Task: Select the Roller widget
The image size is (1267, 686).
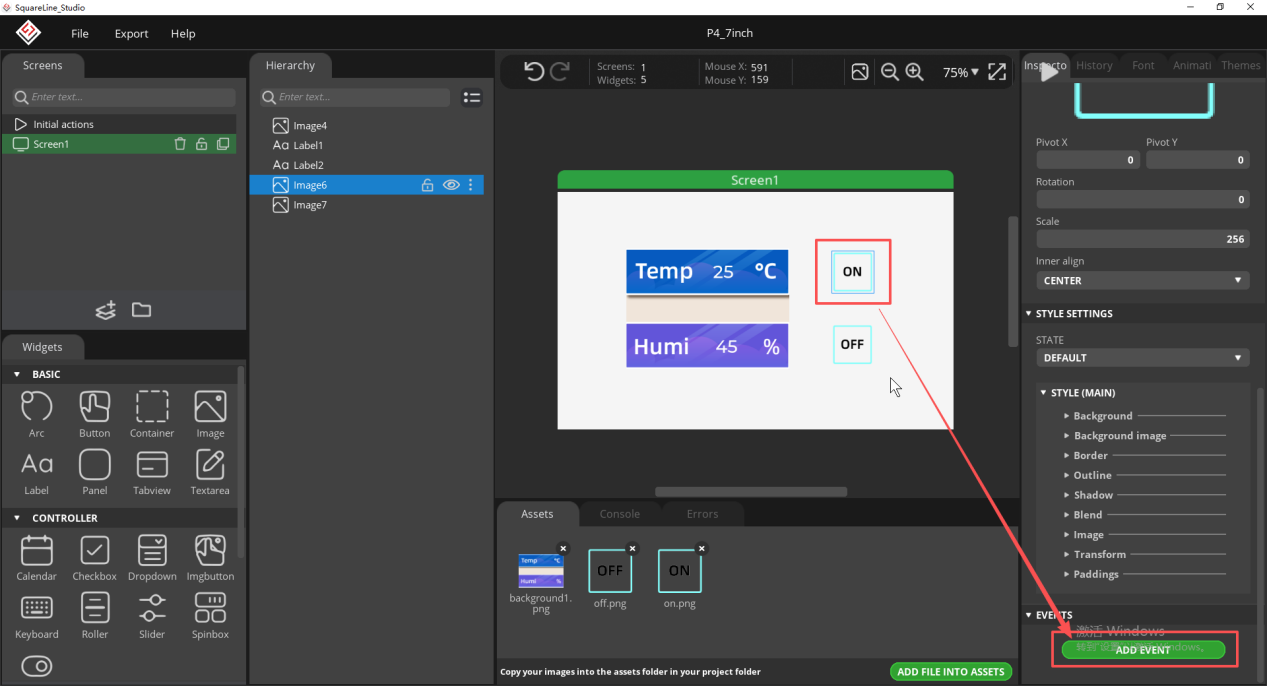Action: coord(95,616)
